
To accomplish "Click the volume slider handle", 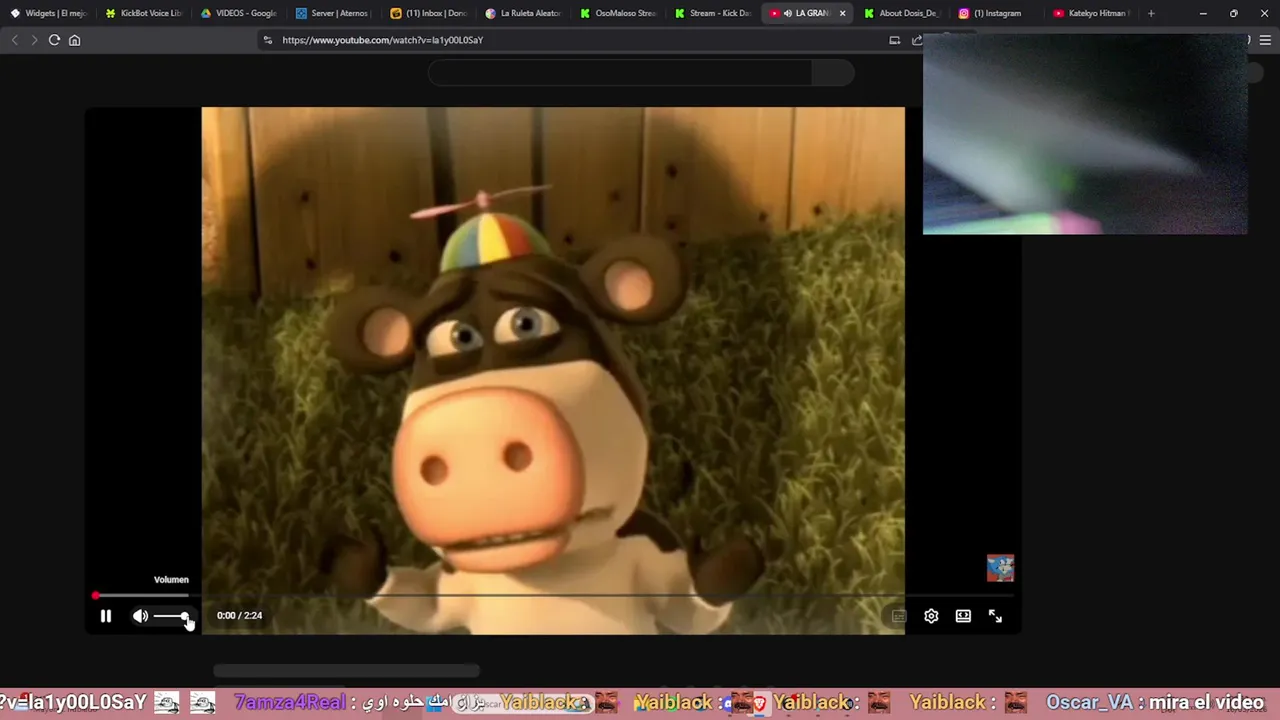I will (185, 616).
